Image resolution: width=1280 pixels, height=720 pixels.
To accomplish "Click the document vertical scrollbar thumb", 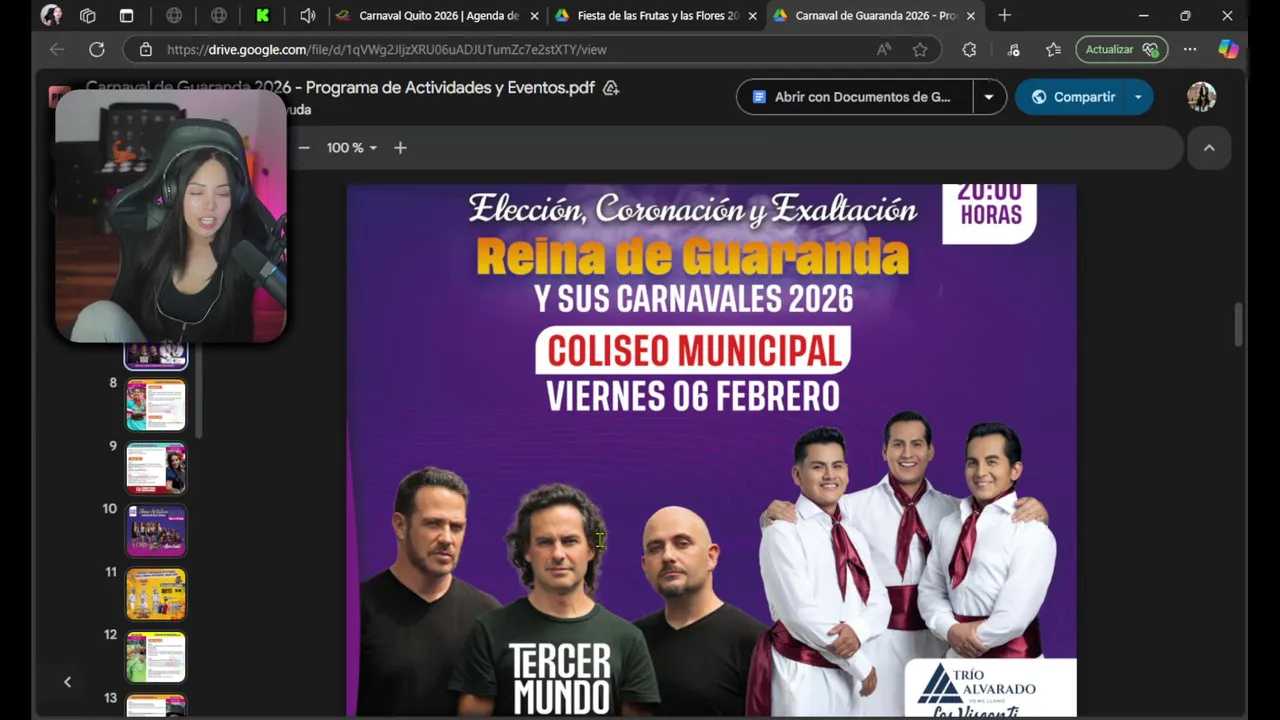I will tap(1240, 325).
